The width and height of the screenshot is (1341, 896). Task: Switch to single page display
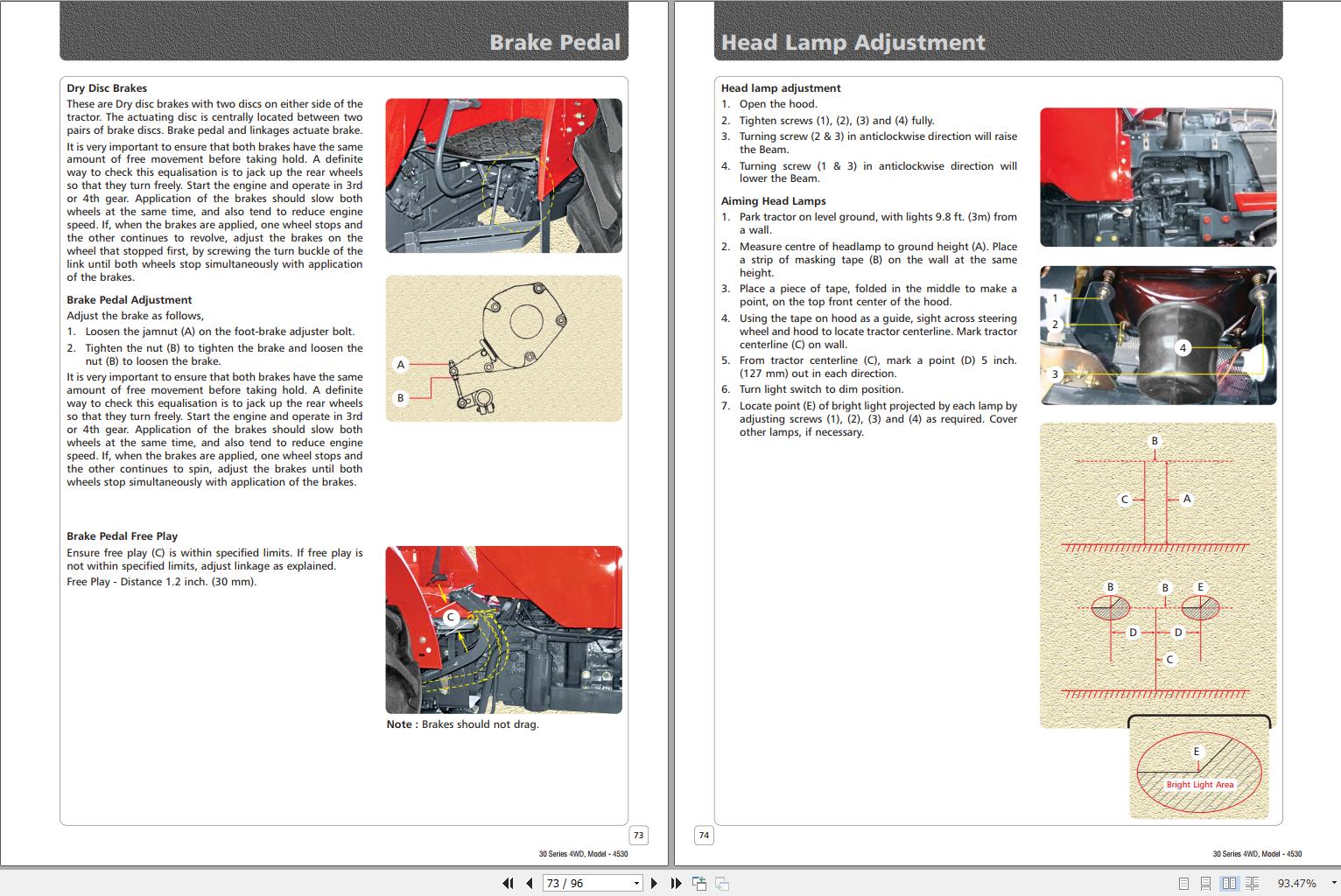1184,883
